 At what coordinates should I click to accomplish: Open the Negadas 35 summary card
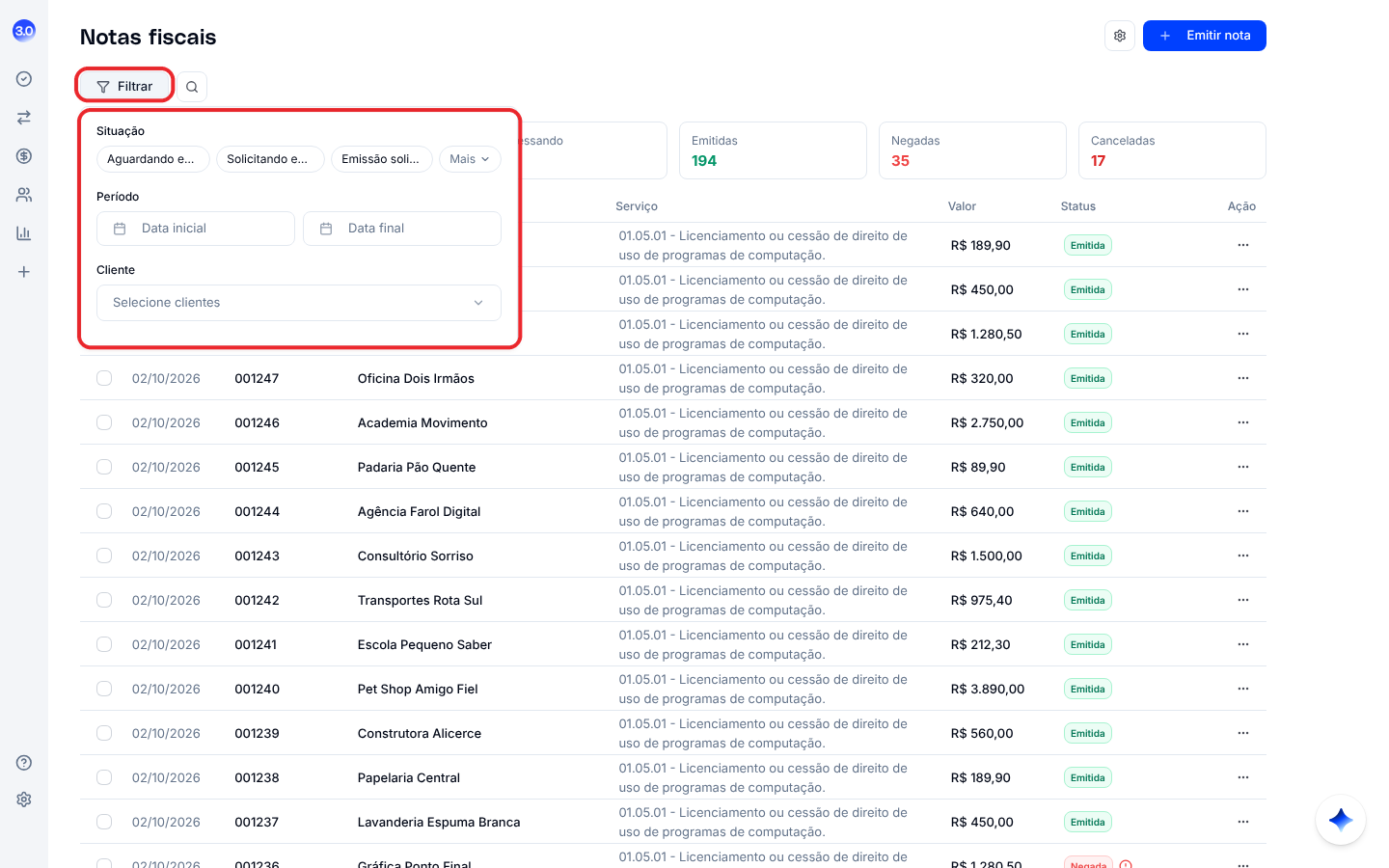click(972, 150)
